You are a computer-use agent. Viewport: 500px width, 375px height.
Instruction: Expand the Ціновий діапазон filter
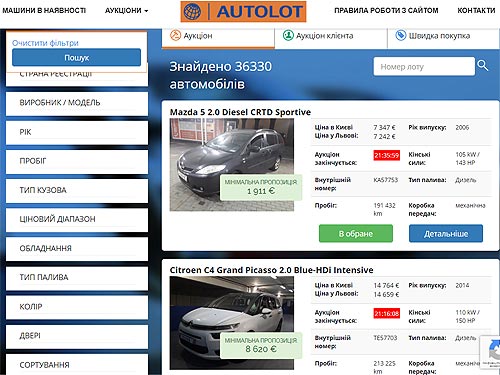pos(77,220)
